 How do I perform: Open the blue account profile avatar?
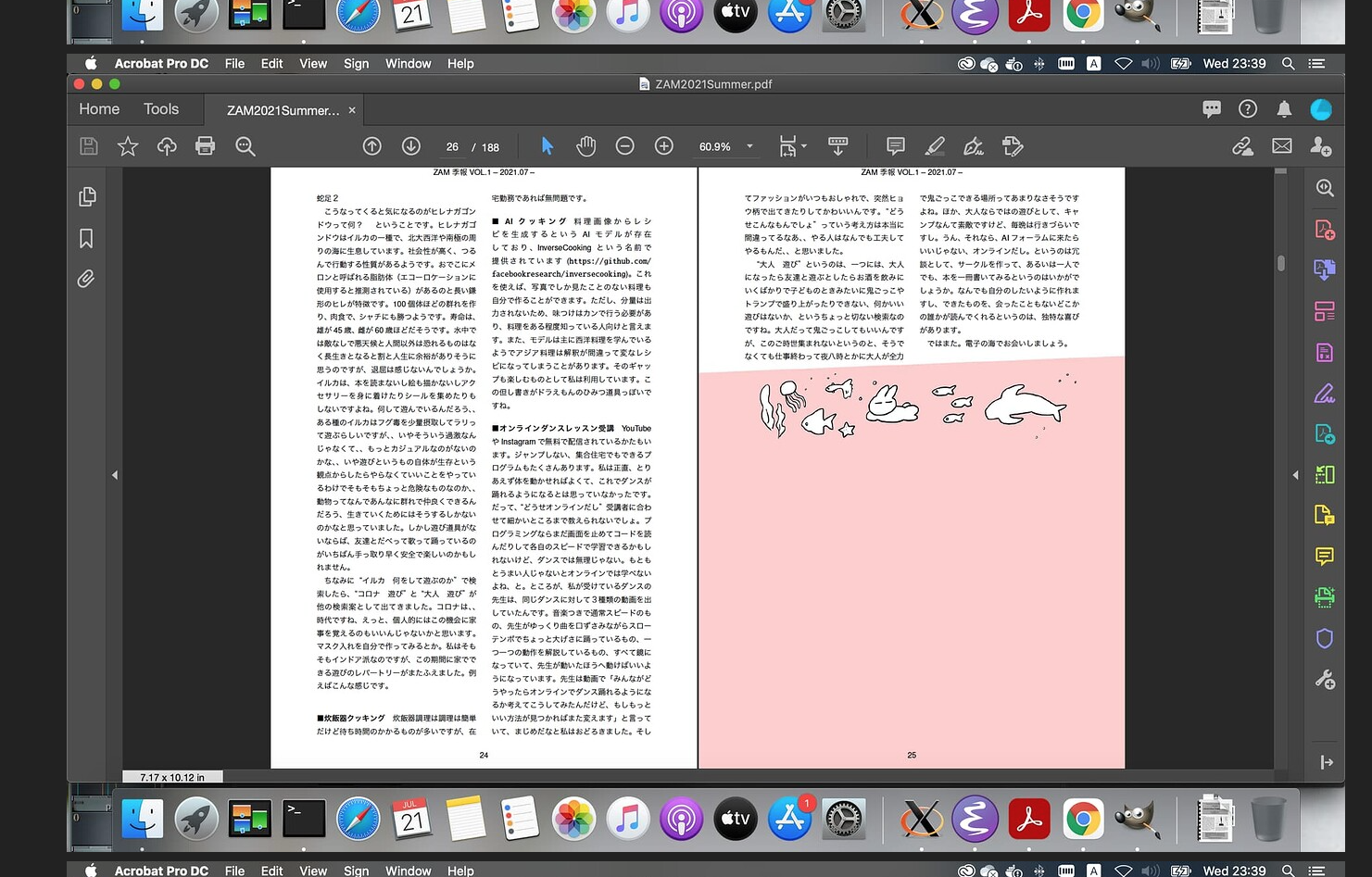1321,109
